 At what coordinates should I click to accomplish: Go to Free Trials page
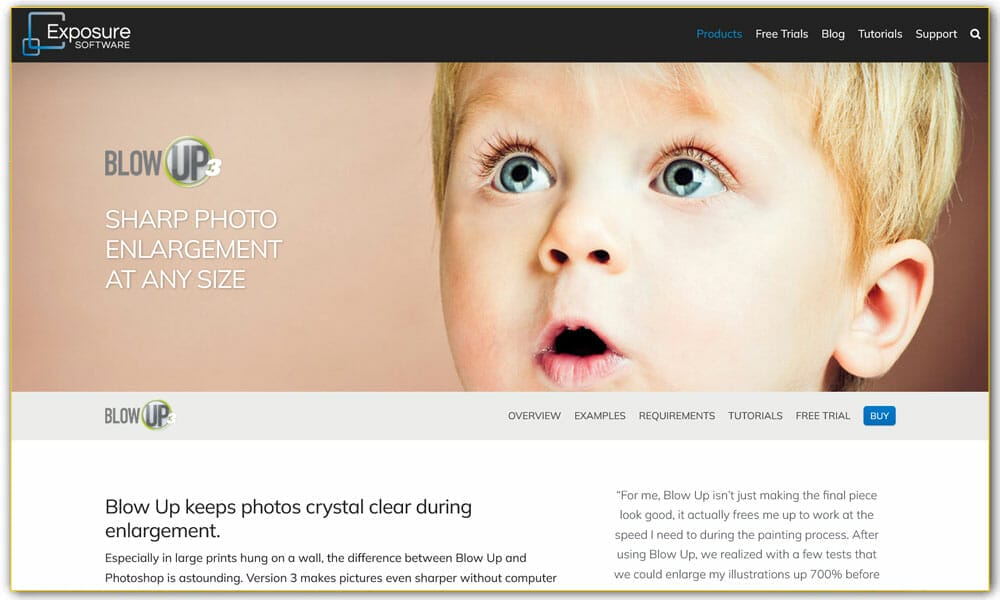coord(781,34)
